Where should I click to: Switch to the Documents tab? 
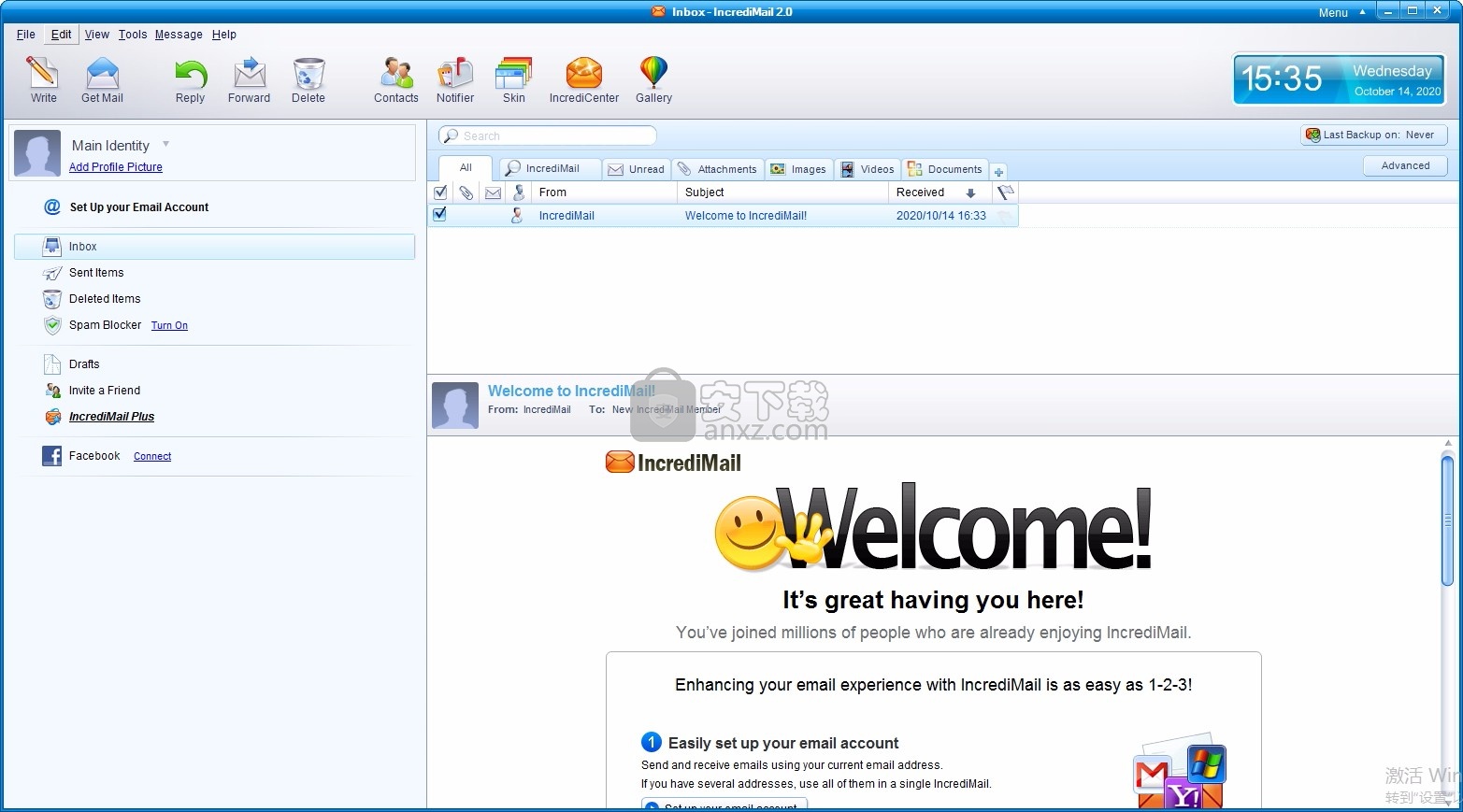pos(945,169)
